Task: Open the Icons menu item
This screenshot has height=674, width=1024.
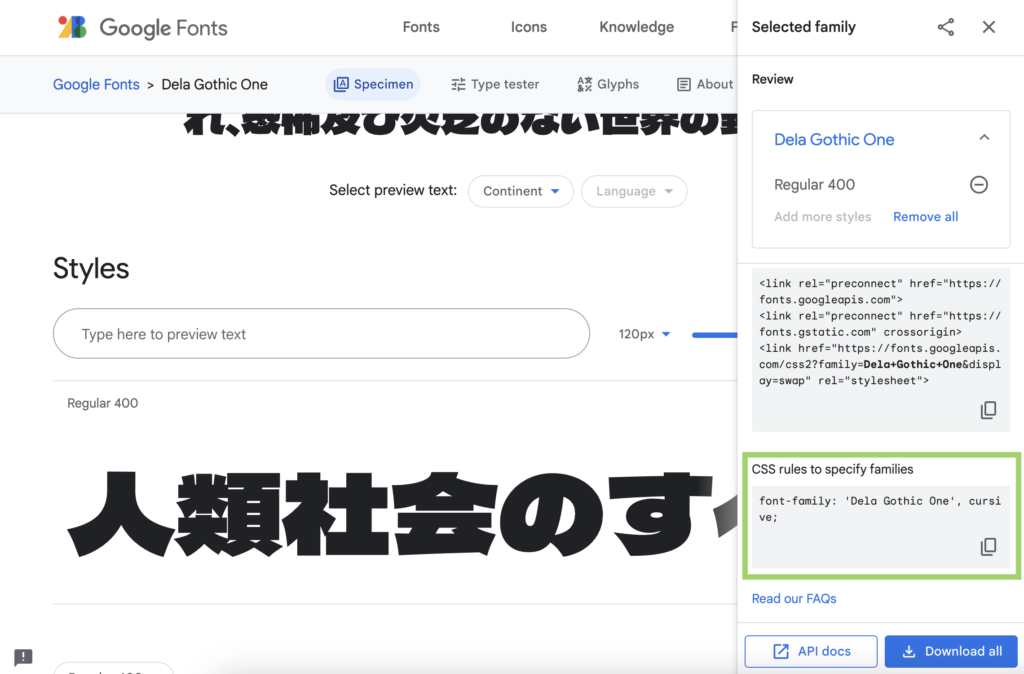Action: click(529, 27)
